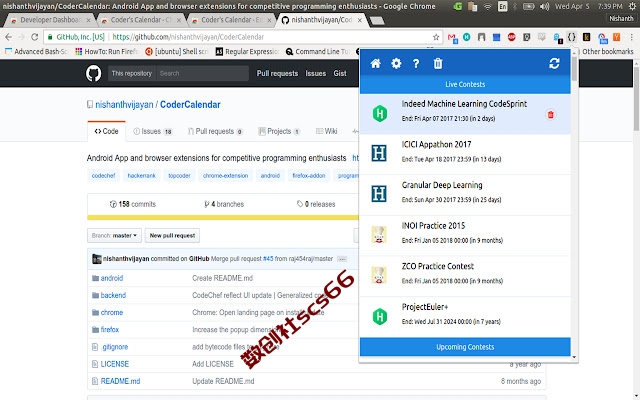Open the repository Issues tab
Image resolution: width=640 pixels, height=400 pixels.
[x=153, y=131]
